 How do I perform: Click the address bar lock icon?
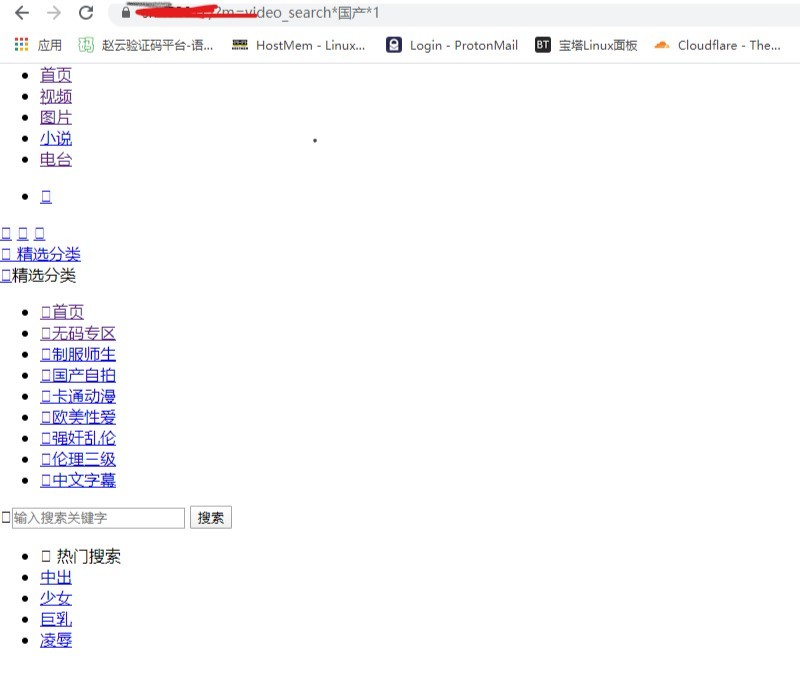(124, 15)
